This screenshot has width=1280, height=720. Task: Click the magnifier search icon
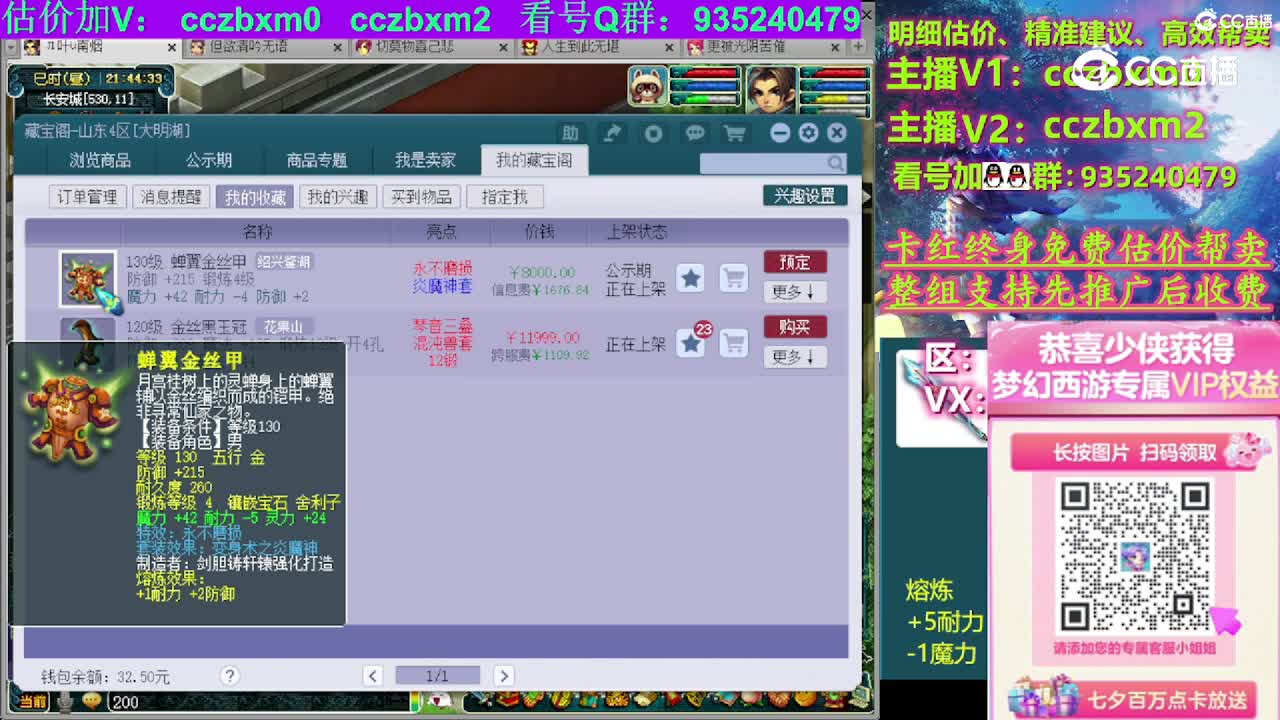click(835, 163)
